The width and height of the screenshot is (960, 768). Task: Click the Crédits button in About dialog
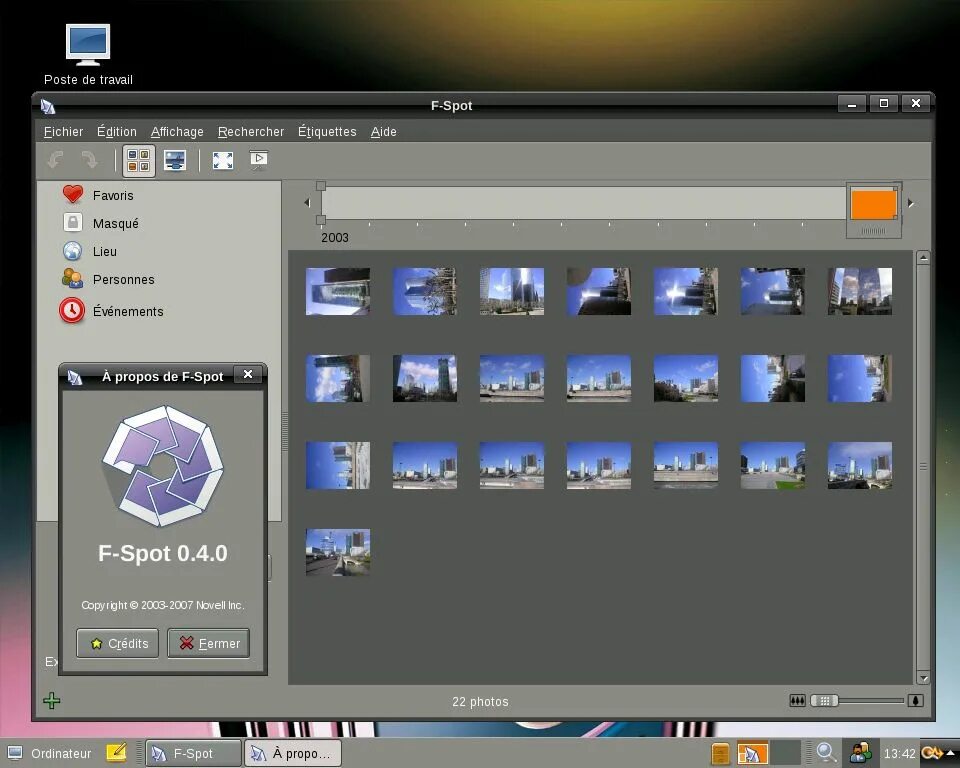click(x=118, y=643)
